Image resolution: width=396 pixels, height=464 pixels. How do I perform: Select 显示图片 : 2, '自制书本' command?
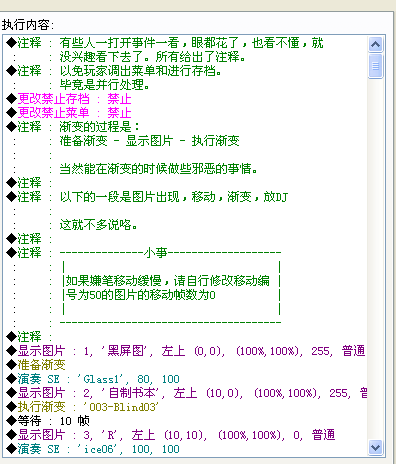coord(187,393)
